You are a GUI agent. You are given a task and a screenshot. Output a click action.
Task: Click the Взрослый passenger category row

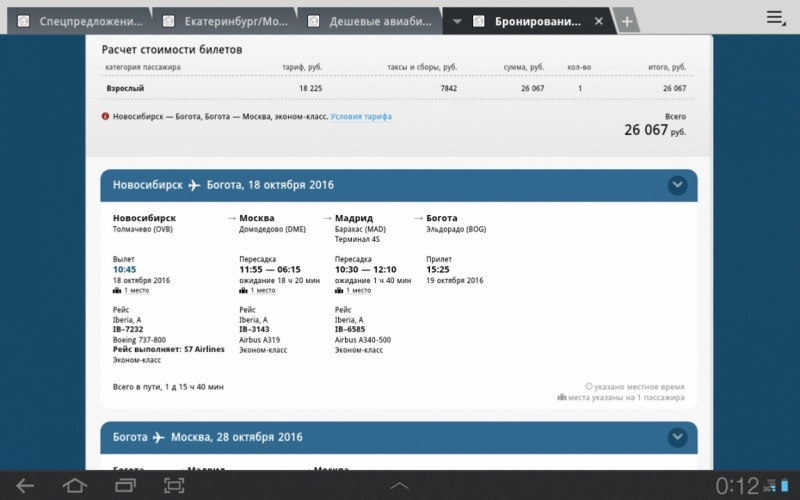(x=399, y=88)
